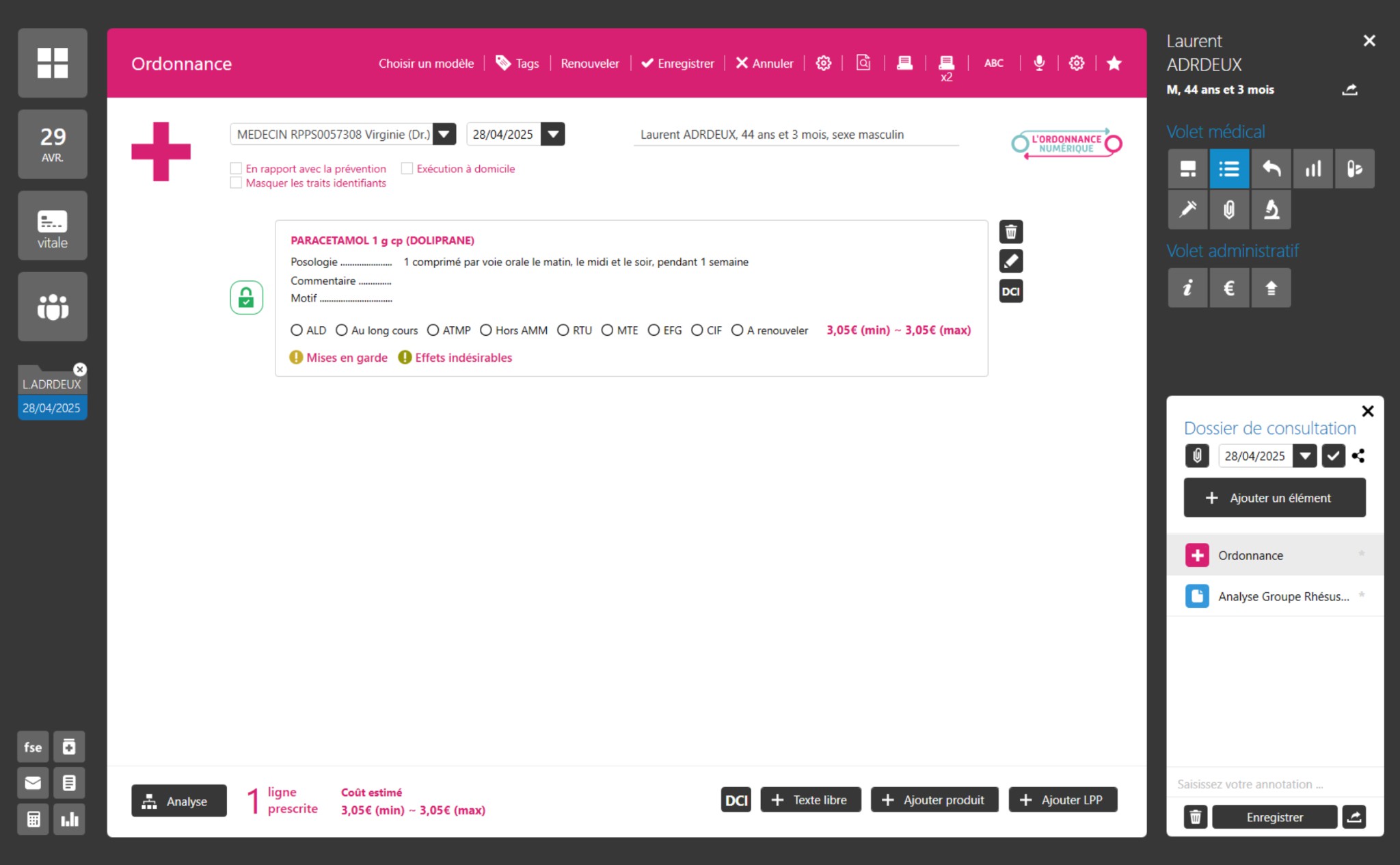Select the ALD radio button
The width and height of the screenshot is (1400, 865).
[297, 330]
